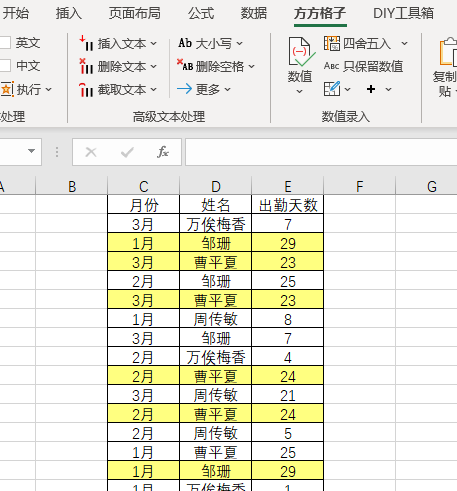The height and width of the screenshot is (491, 457).
Task: Select the 方方格子 tab
Action: tap(320, 14)
